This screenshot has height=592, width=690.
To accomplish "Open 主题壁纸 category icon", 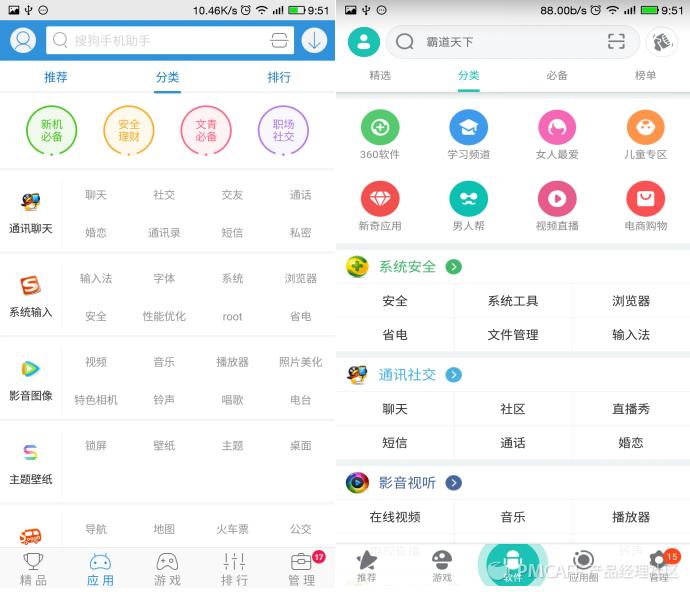I will point(30,452).
